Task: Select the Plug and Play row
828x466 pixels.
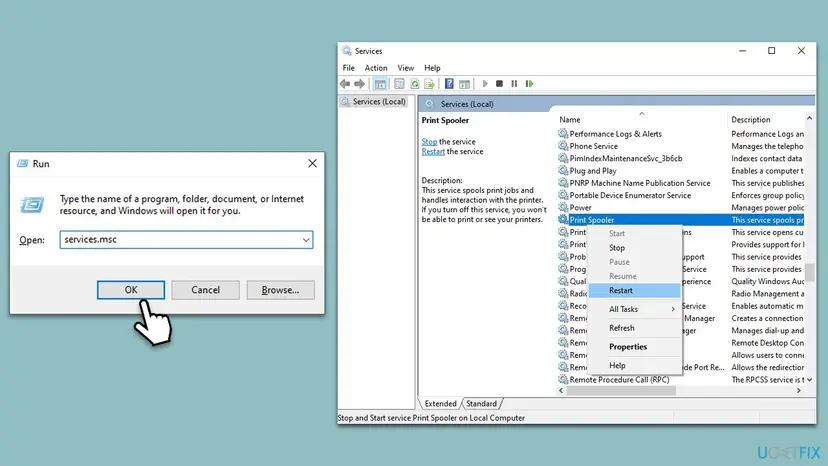Action: [680, 171]
